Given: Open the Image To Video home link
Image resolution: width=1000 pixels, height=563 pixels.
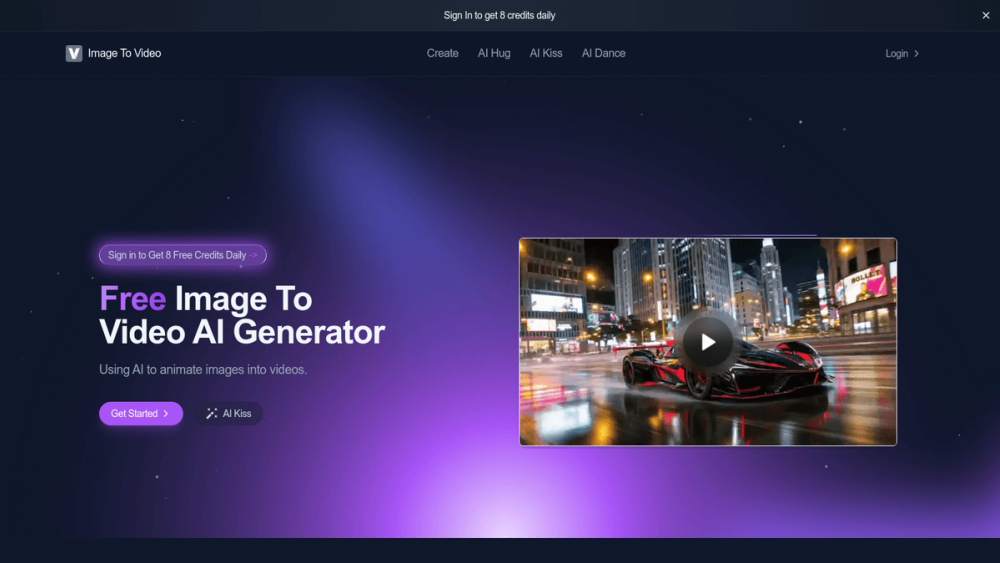Looking at the screenshot, I should (114, 54).
